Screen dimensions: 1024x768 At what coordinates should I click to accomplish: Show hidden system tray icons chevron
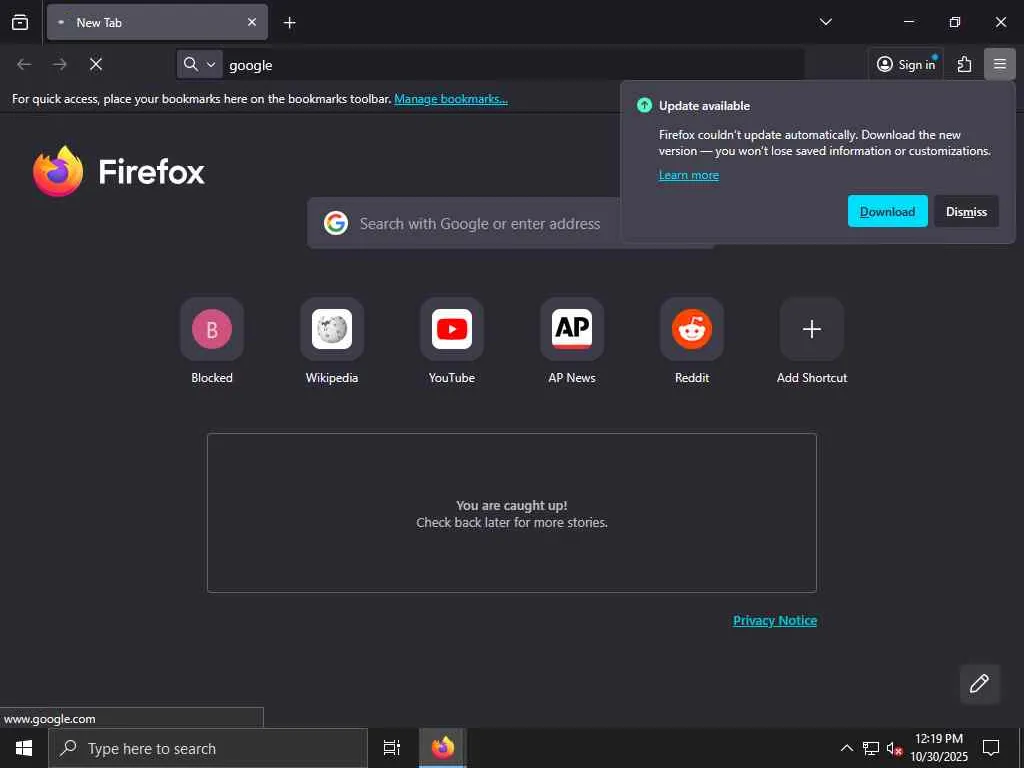click(x=846, y=748)
